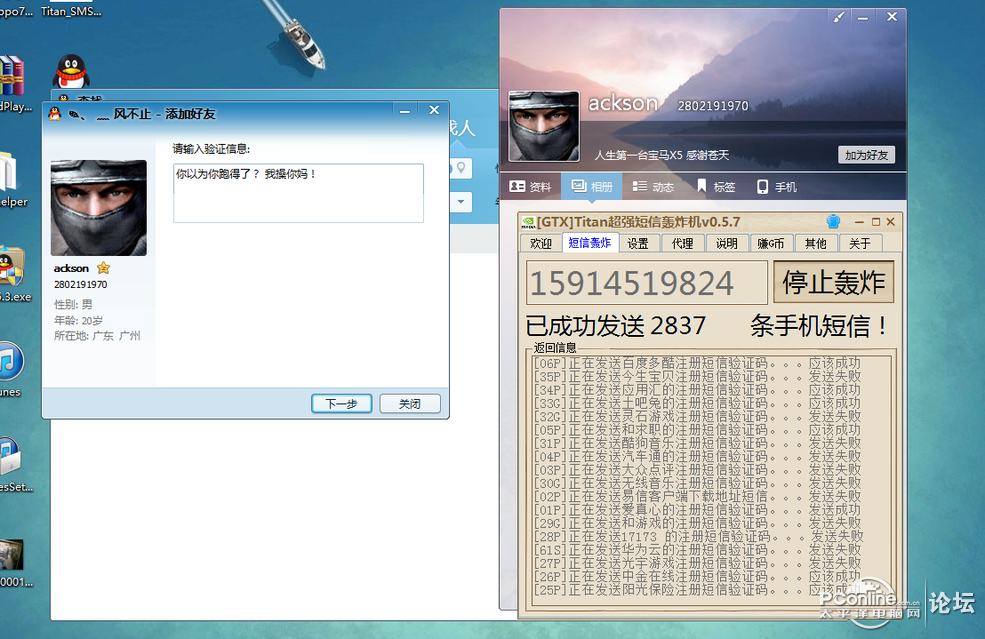Launch the iTunes desktop shortcut
Screen dimensions: 985x639
coord(10,361)
